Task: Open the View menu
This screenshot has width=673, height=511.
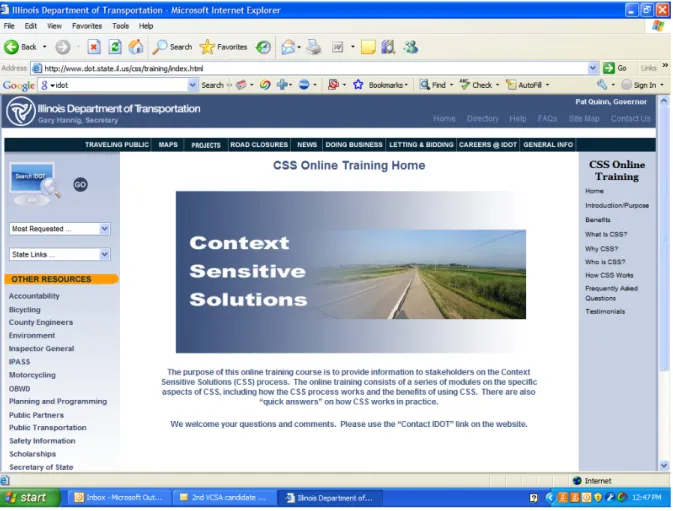Action: (55, 26)
